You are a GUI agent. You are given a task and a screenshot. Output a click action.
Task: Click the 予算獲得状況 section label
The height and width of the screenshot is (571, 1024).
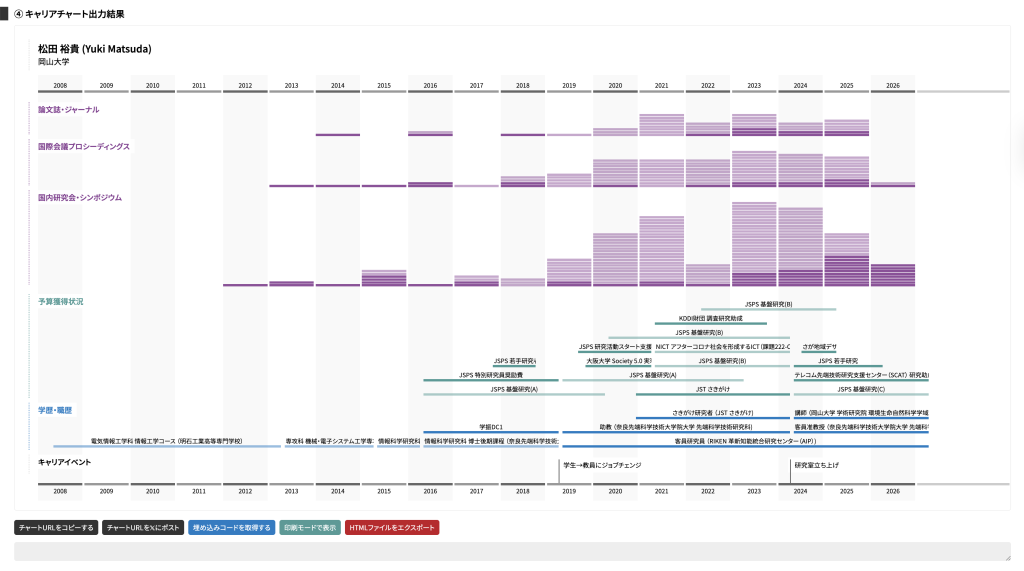coord(61,301)
